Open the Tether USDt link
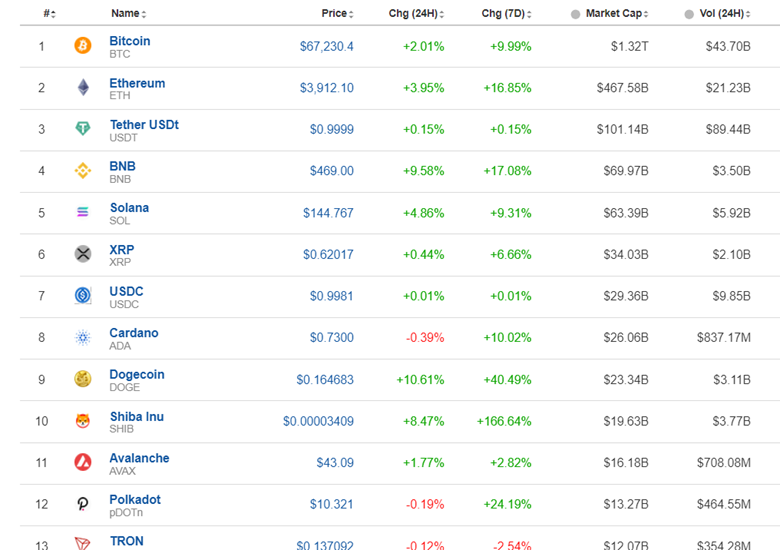 tap(144, 124)
